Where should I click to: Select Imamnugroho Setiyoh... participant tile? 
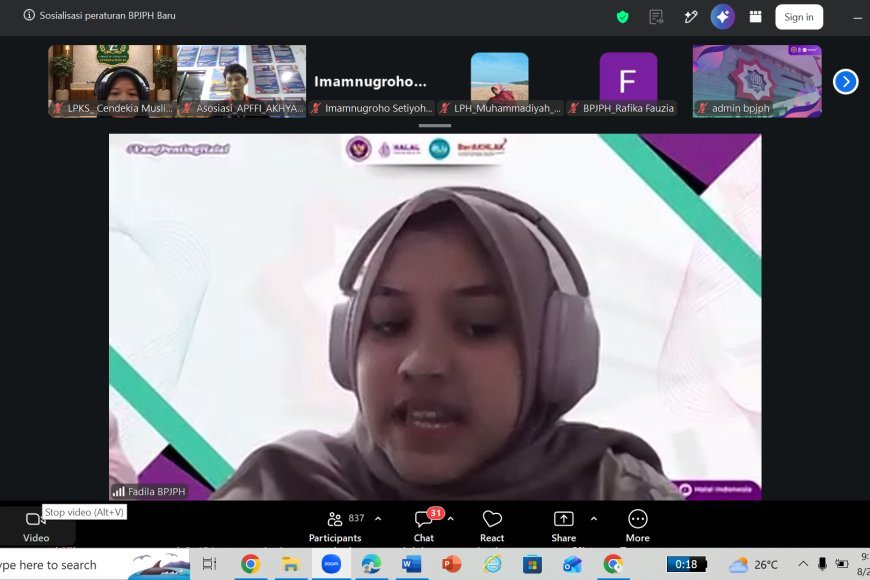click(371, 81)
